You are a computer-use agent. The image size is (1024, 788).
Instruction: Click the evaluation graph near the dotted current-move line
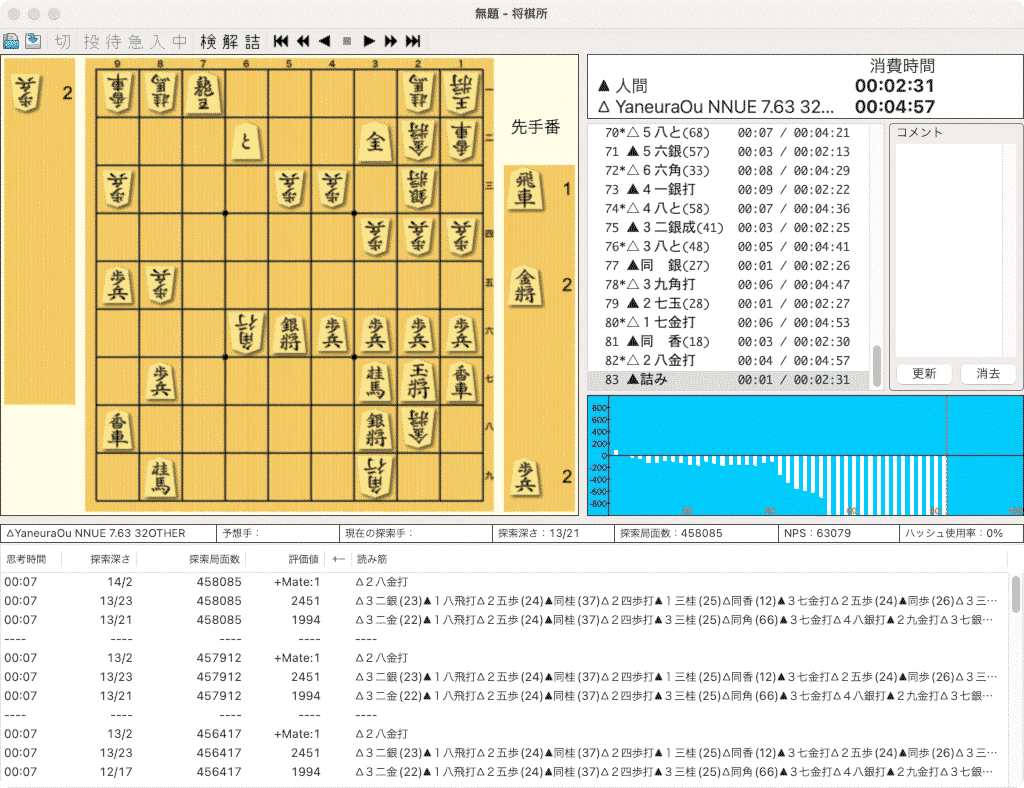tap(946, 455)
